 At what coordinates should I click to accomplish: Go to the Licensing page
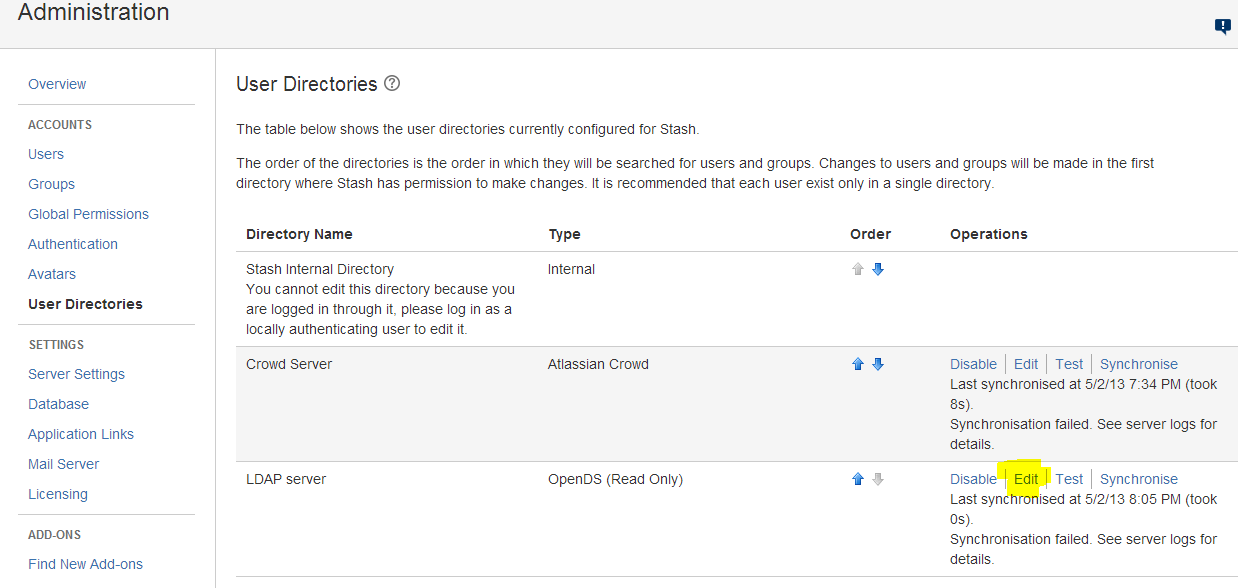(x=58, y=494)
